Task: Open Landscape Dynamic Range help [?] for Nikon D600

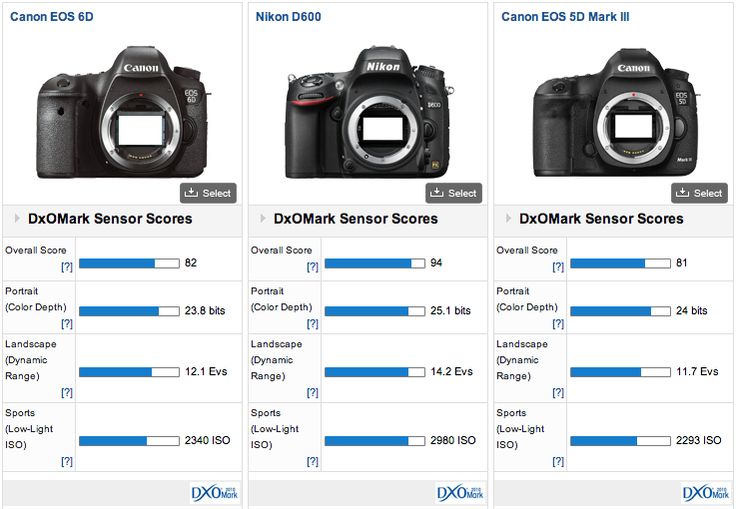Action: [313, 392]
